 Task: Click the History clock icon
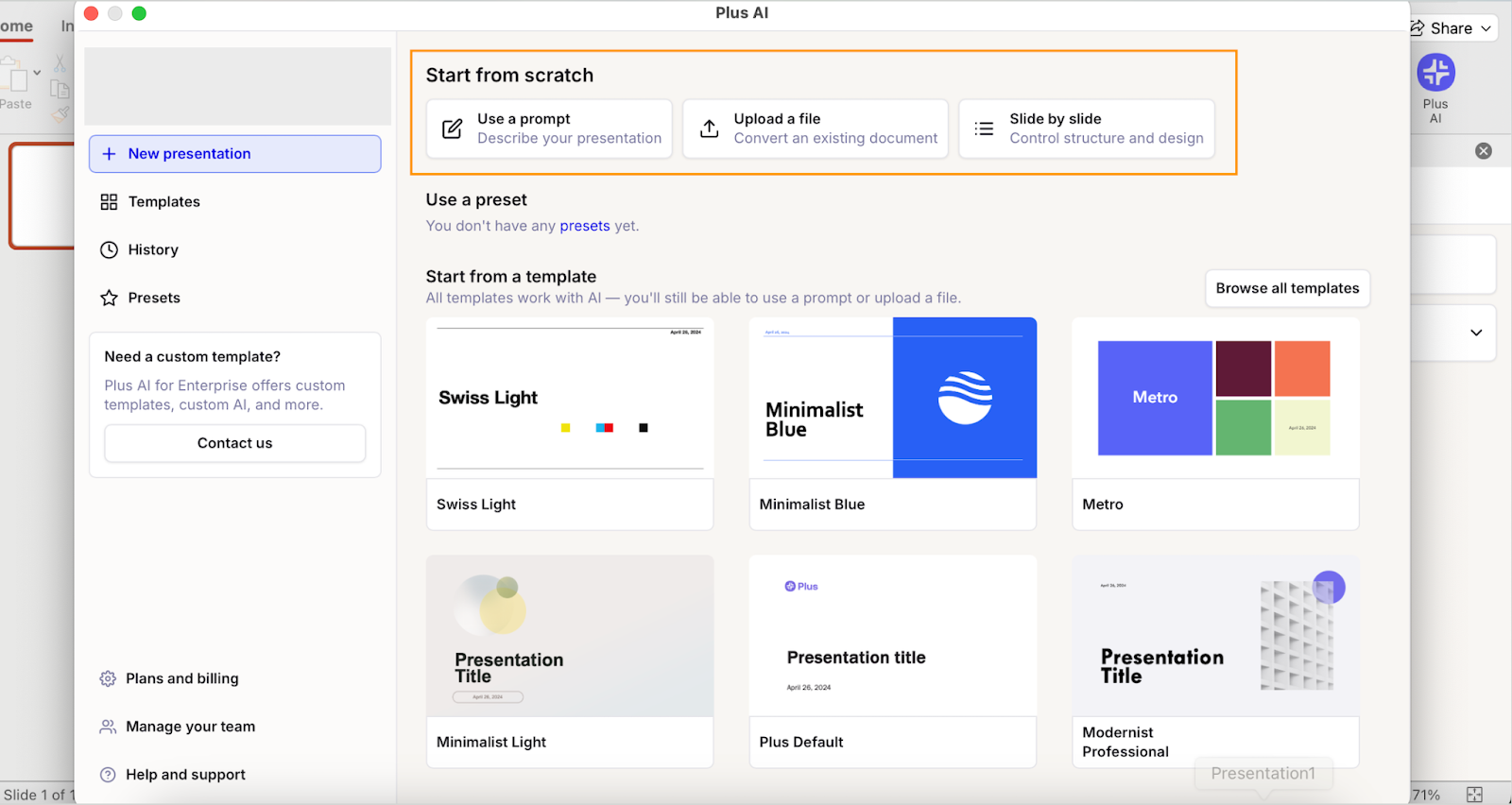(110, 250)
